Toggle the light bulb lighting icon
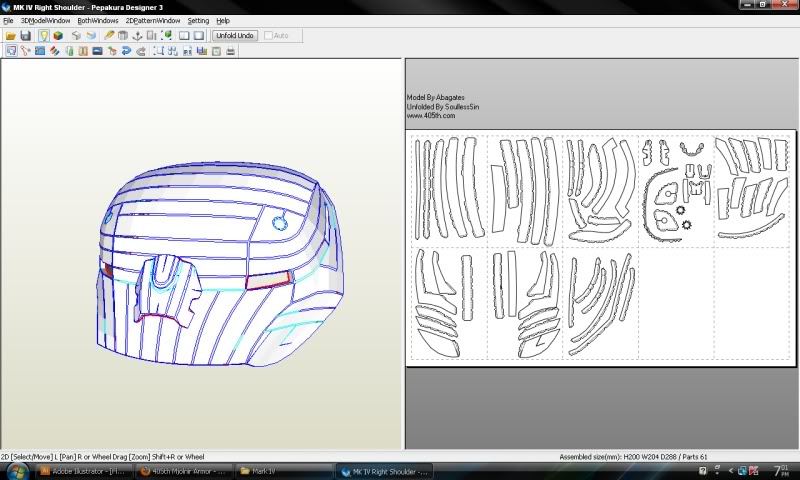 [44, 36]
